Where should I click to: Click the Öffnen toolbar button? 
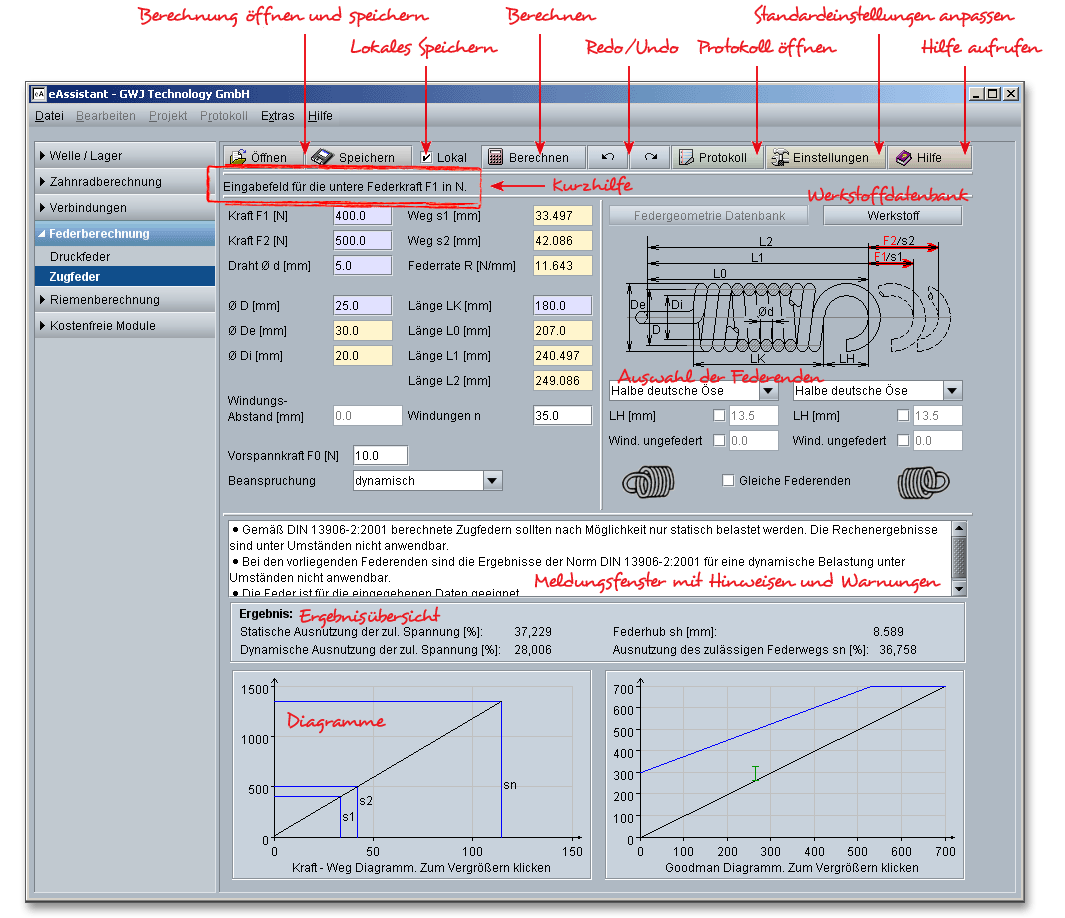tap(259, 157)
